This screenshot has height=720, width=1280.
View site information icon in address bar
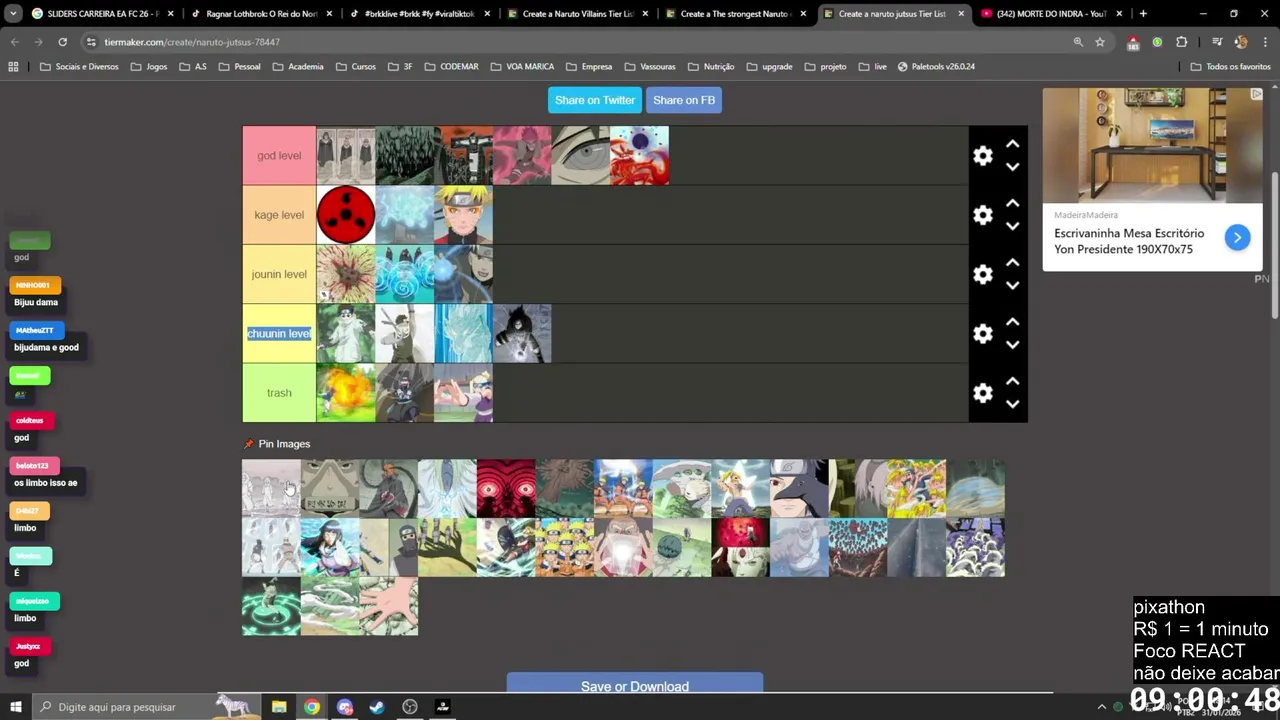point(91,42)
